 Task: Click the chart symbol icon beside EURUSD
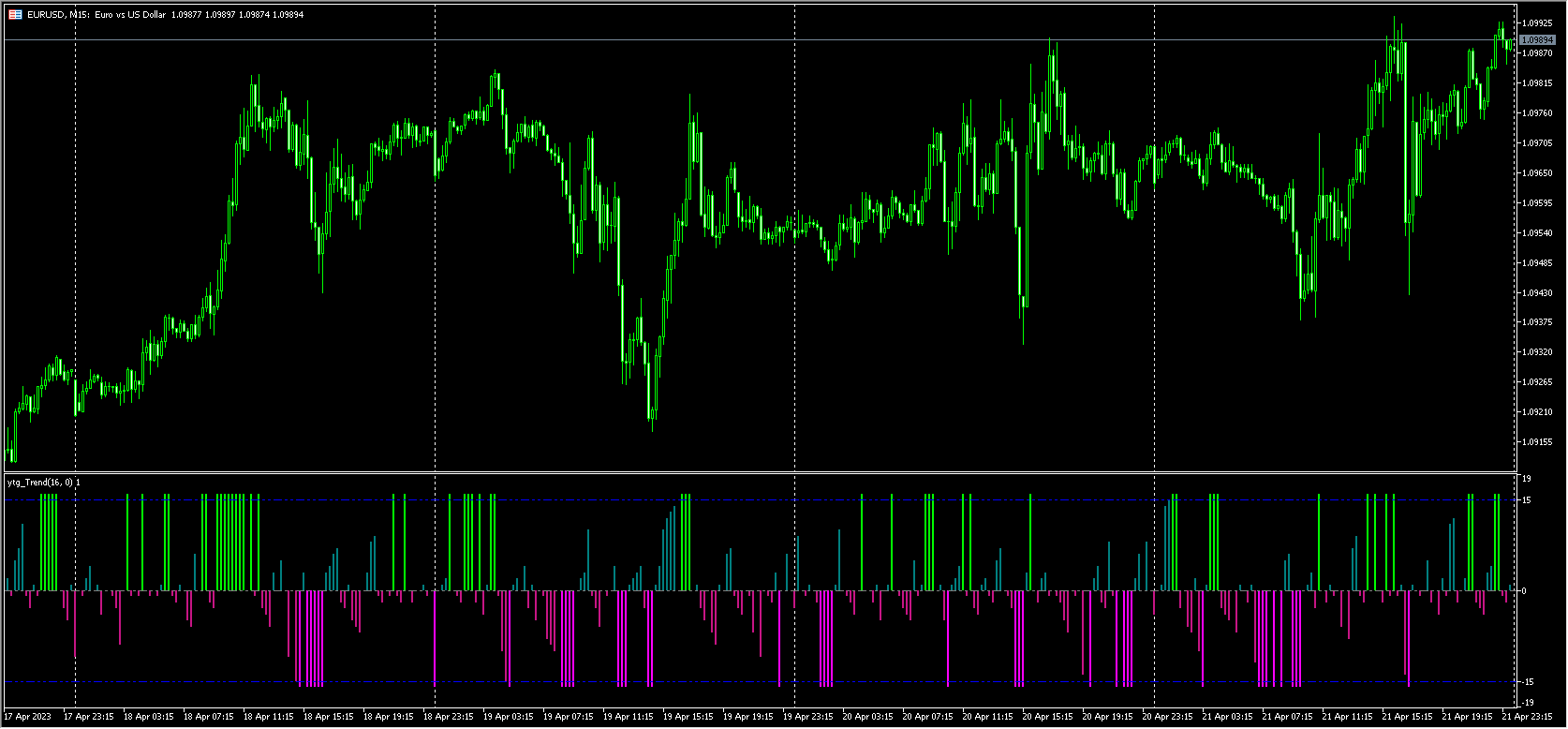click(15, 15)
